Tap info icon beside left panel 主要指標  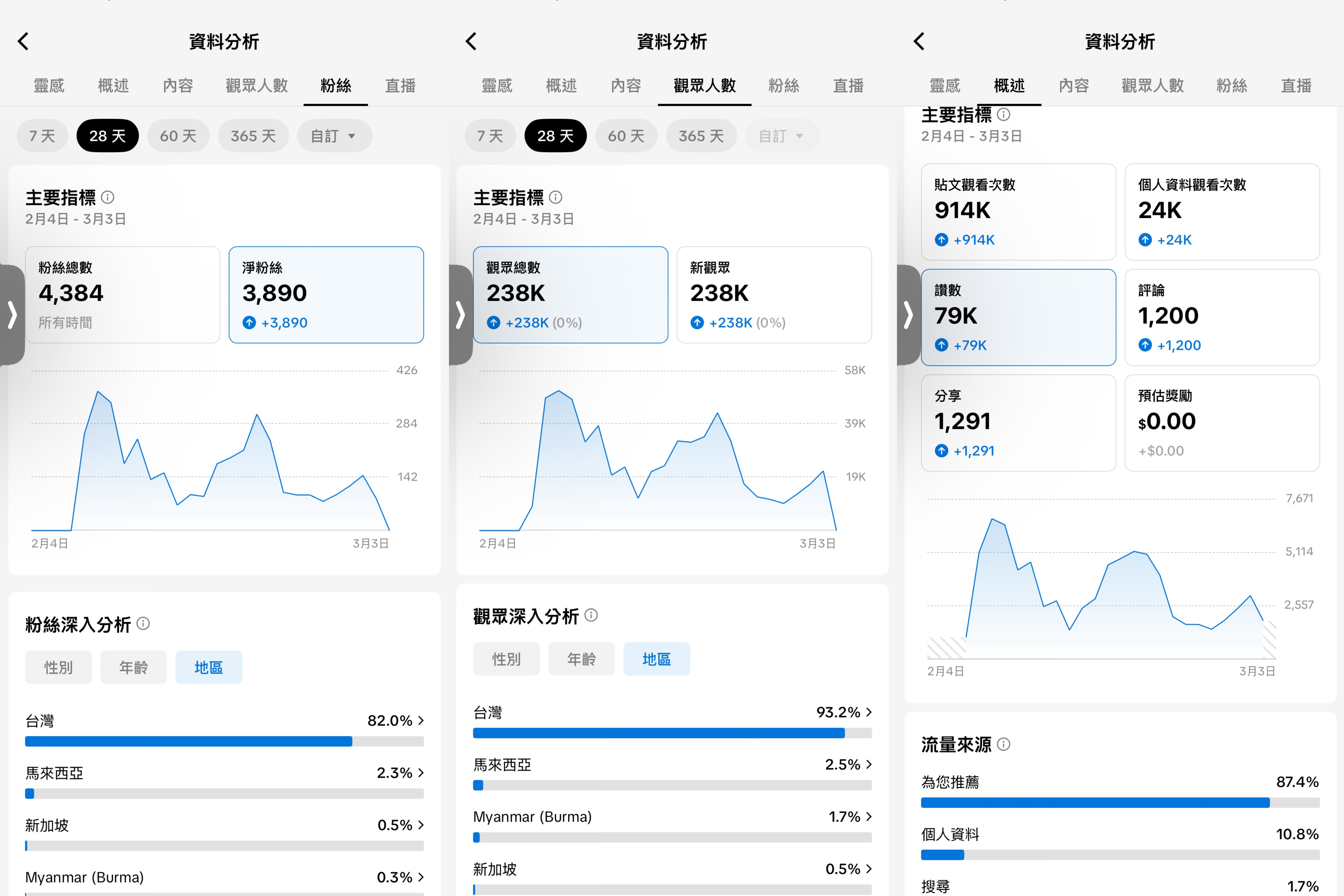tap(107, 197)
